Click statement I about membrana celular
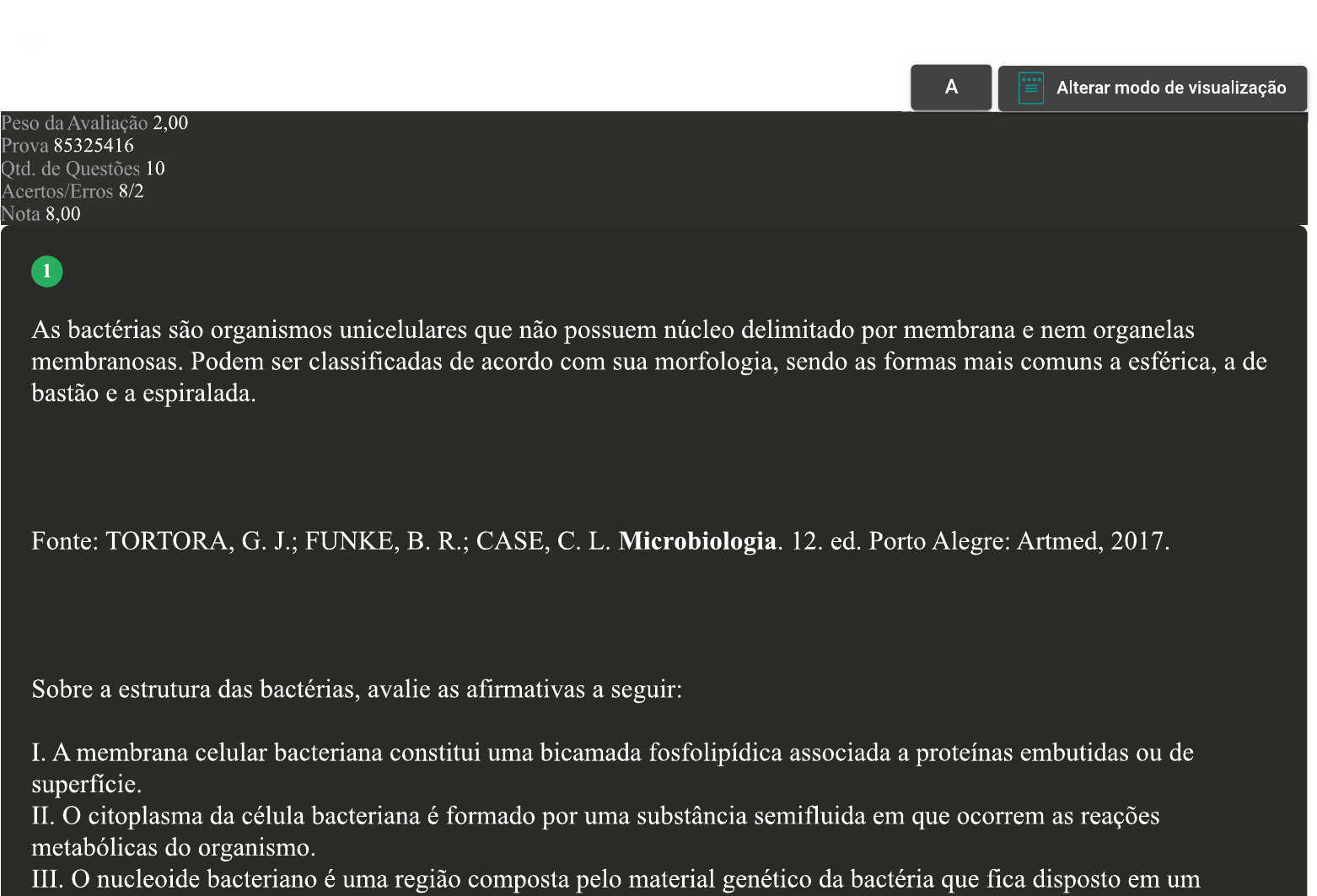 pos(612,753)
